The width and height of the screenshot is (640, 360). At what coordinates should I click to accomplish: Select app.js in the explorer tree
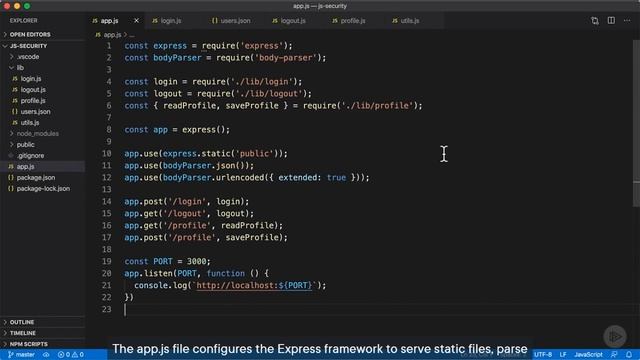point(25,167)
